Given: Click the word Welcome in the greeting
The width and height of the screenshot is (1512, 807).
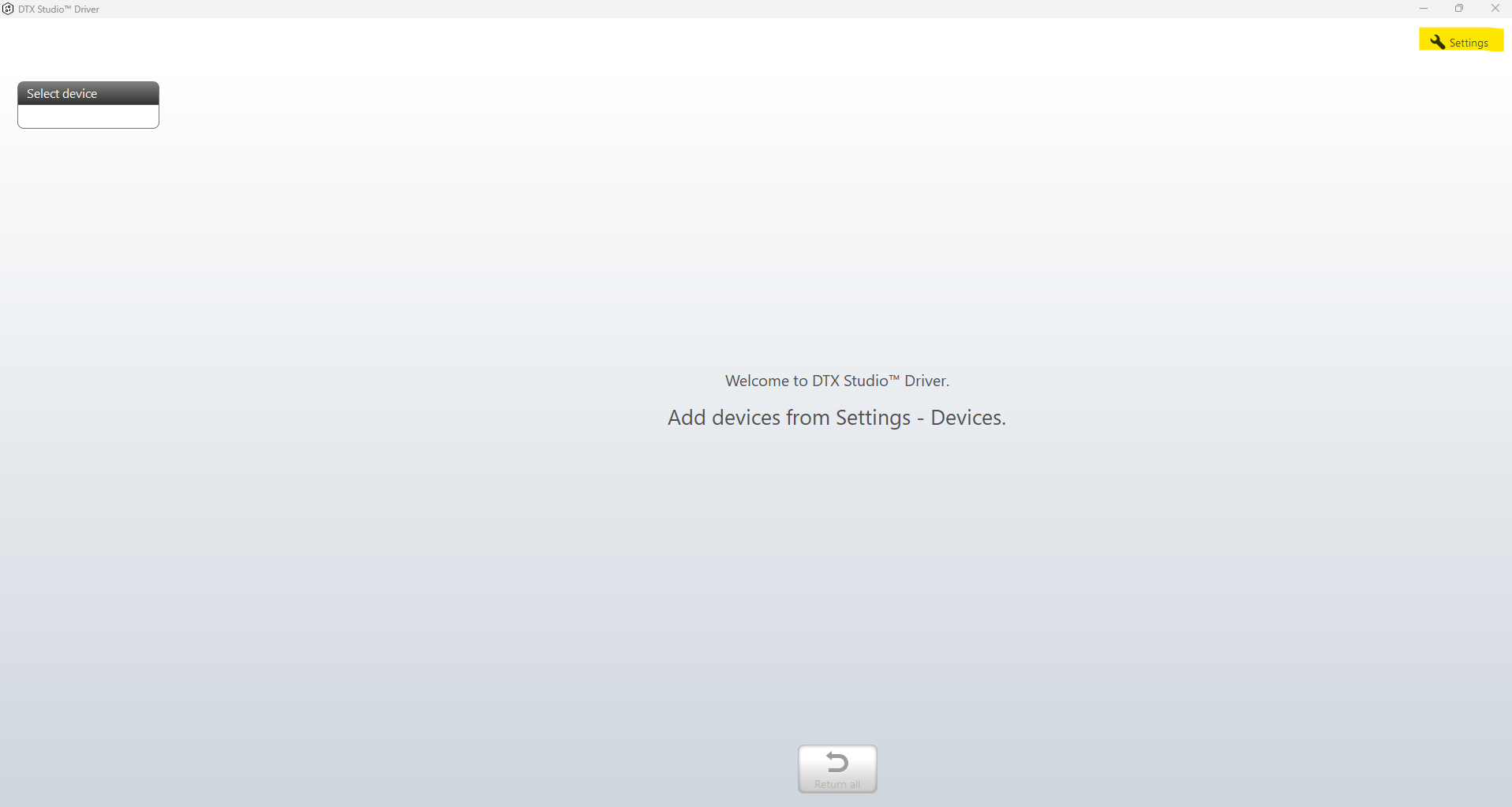Looking at the screenshot, I should coord(757,381).
